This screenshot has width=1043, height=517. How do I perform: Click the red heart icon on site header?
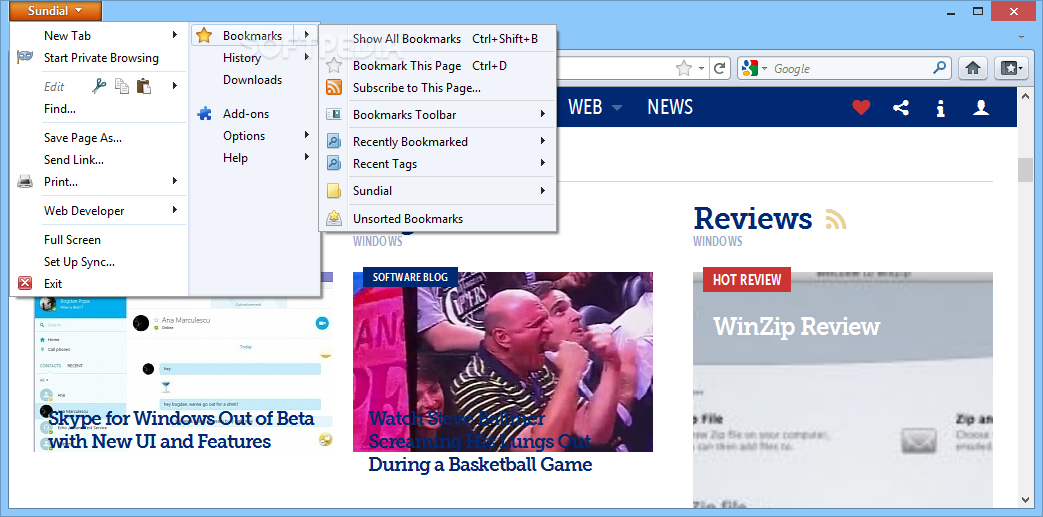tap(861, 107)
